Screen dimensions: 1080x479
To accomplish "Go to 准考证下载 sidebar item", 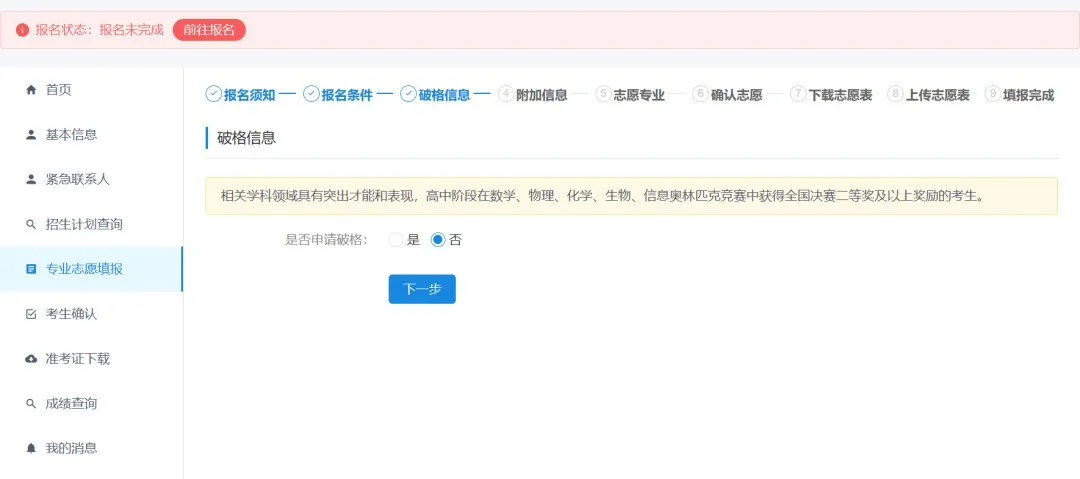I will point(91,359).
